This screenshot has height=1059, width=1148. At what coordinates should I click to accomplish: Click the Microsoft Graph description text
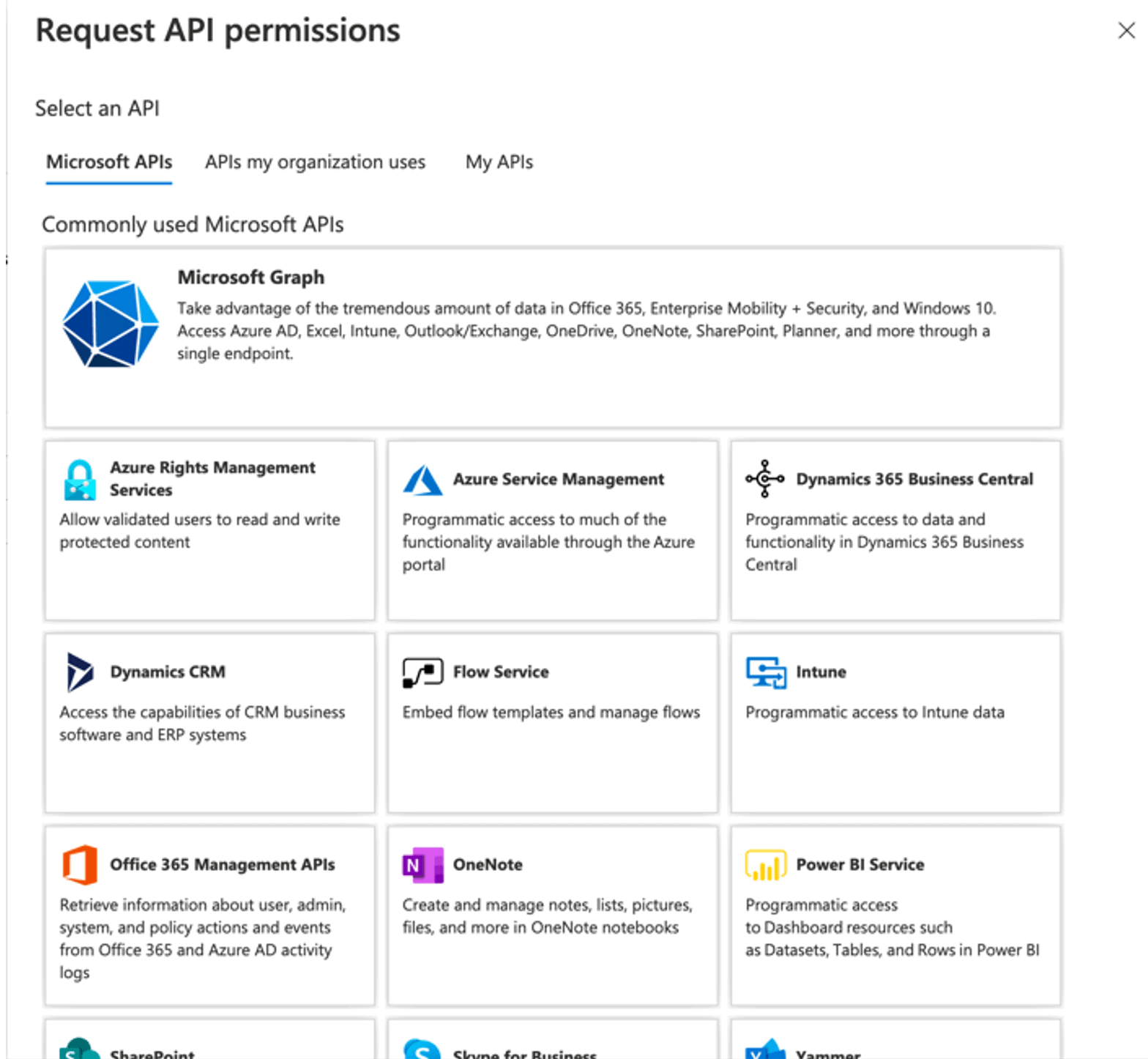coord(586,331)
